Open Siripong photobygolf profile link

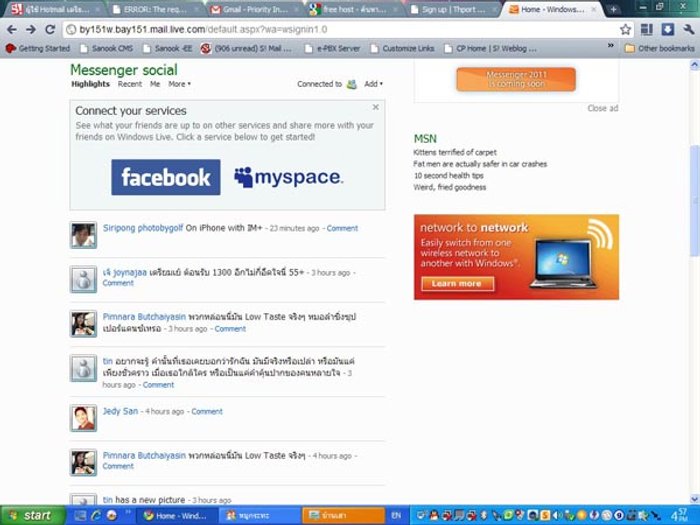[143, 228]
